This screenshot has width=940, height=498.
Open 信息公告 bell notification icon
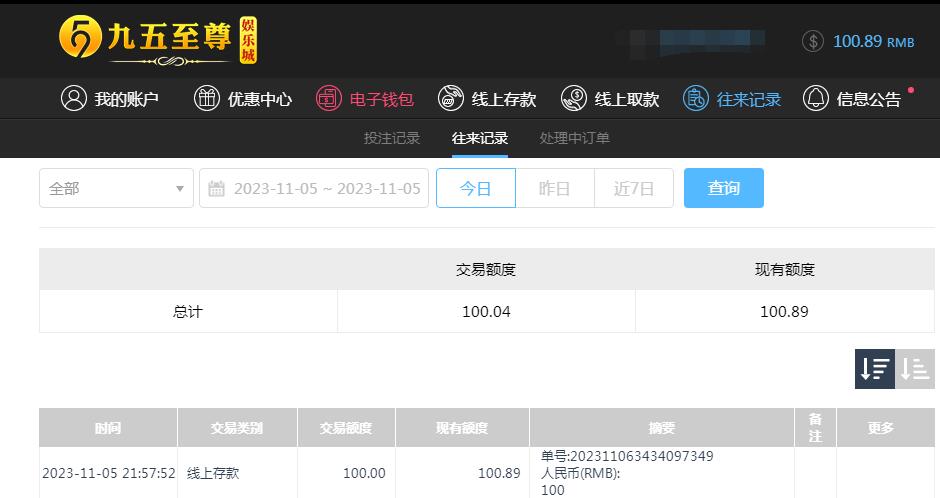coord(816,98)
